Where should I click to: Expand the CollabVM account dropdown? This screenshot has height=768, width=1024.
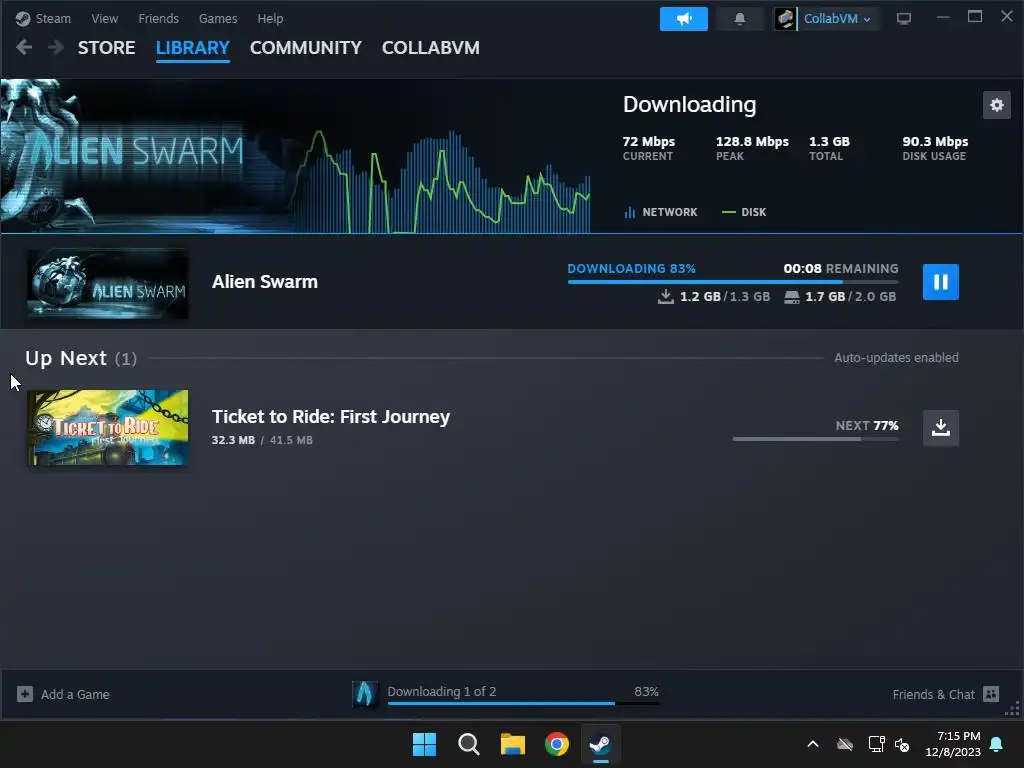pyautogui.click(x=837, y=19)
